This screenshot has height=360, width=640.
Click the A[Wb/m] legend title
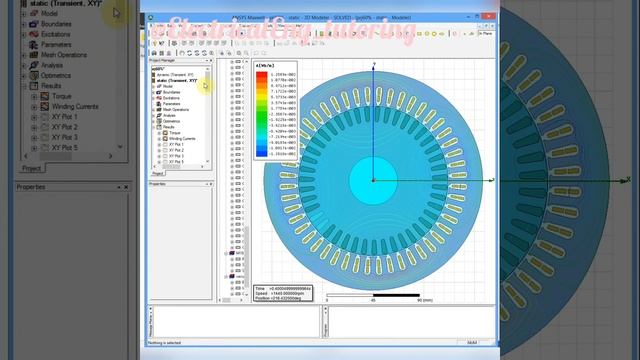tap(265, 65)
